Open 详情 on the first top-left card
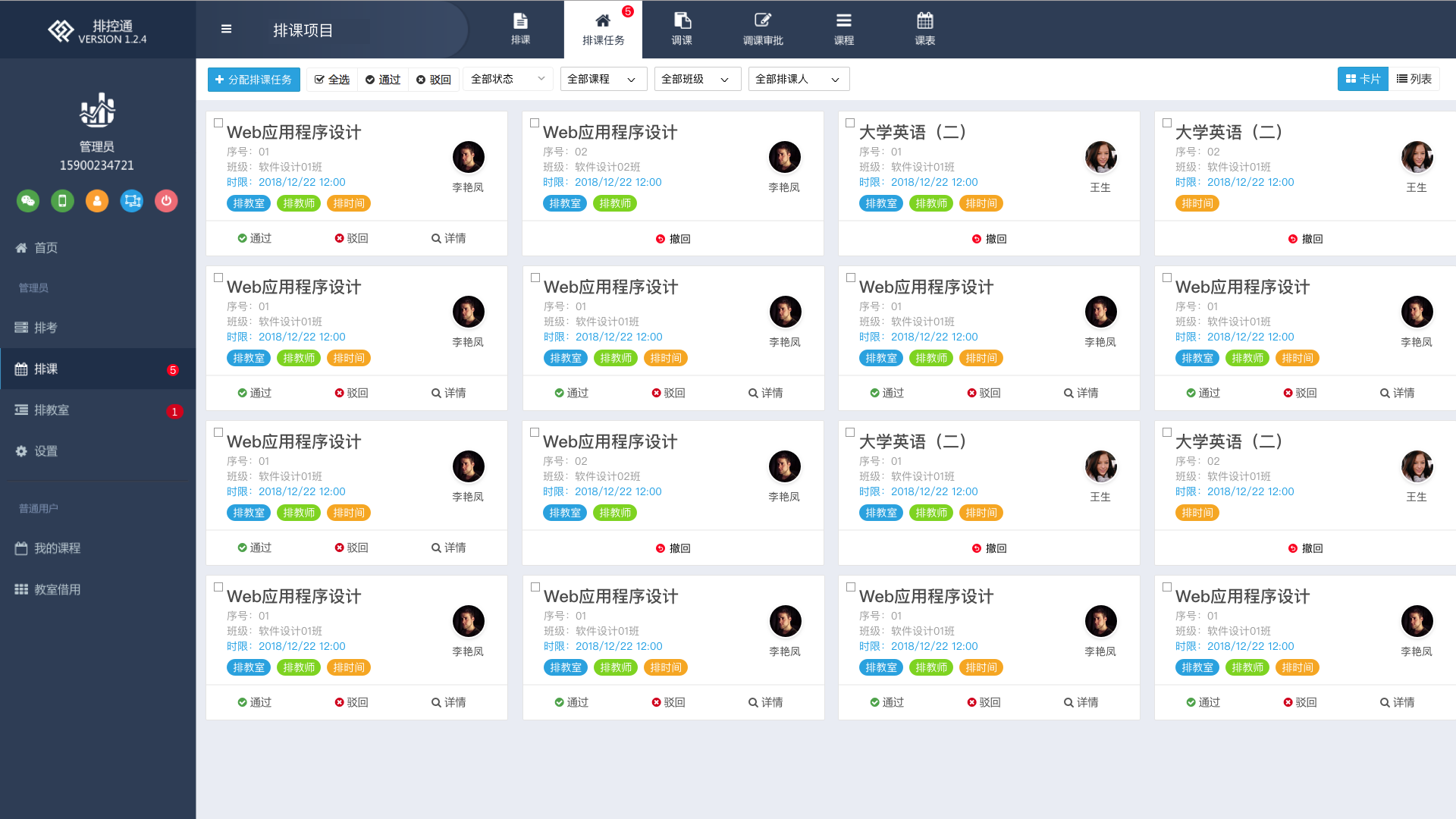This screenshot has width=1456, height=819. 449,238
